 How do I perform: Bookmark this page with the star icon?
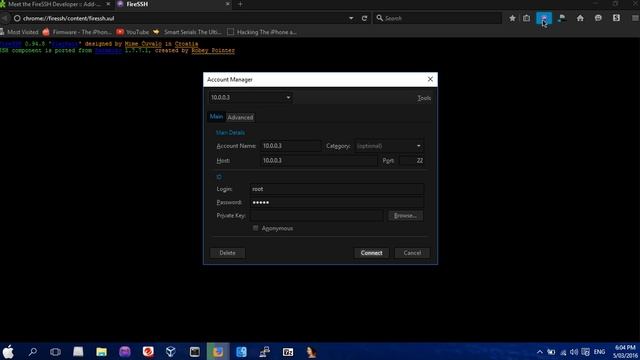click(512, 18)
